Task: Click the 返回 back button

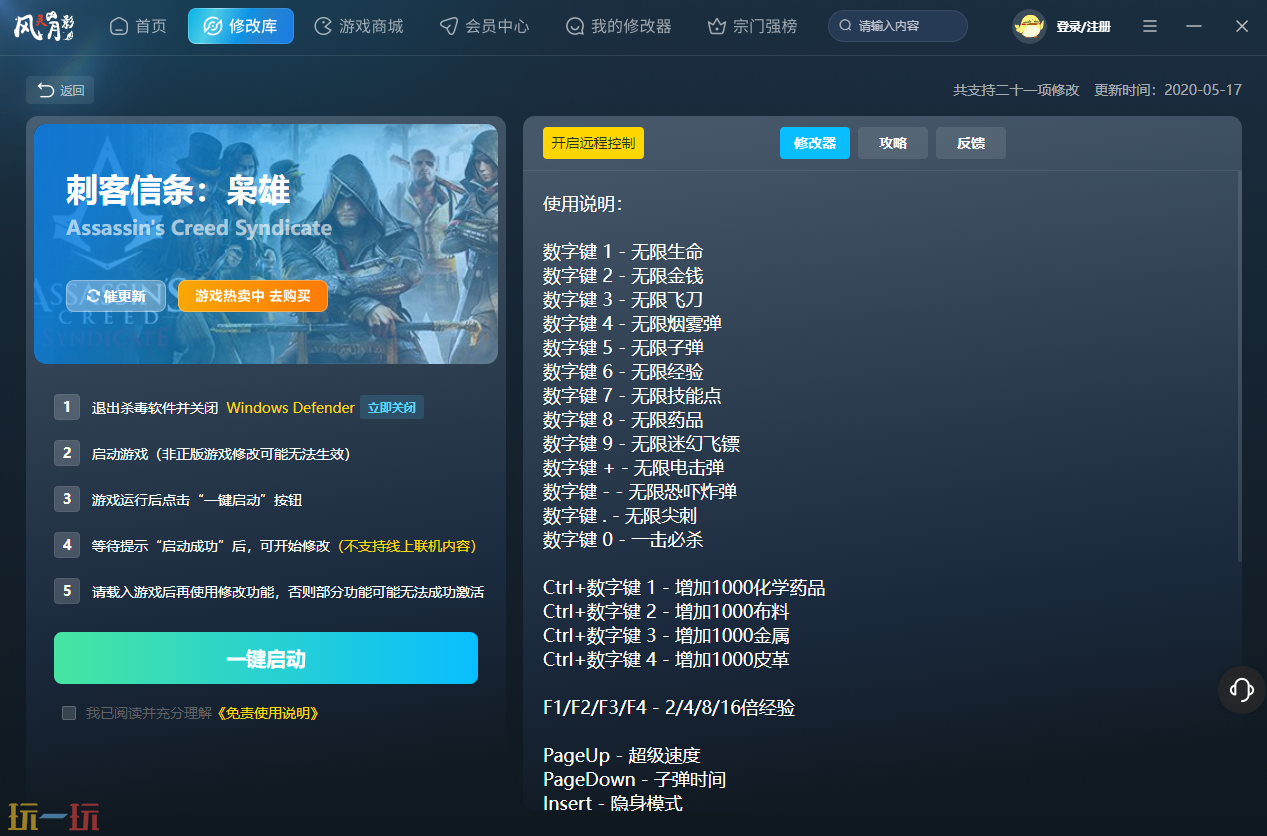Action: coord(60,90)
